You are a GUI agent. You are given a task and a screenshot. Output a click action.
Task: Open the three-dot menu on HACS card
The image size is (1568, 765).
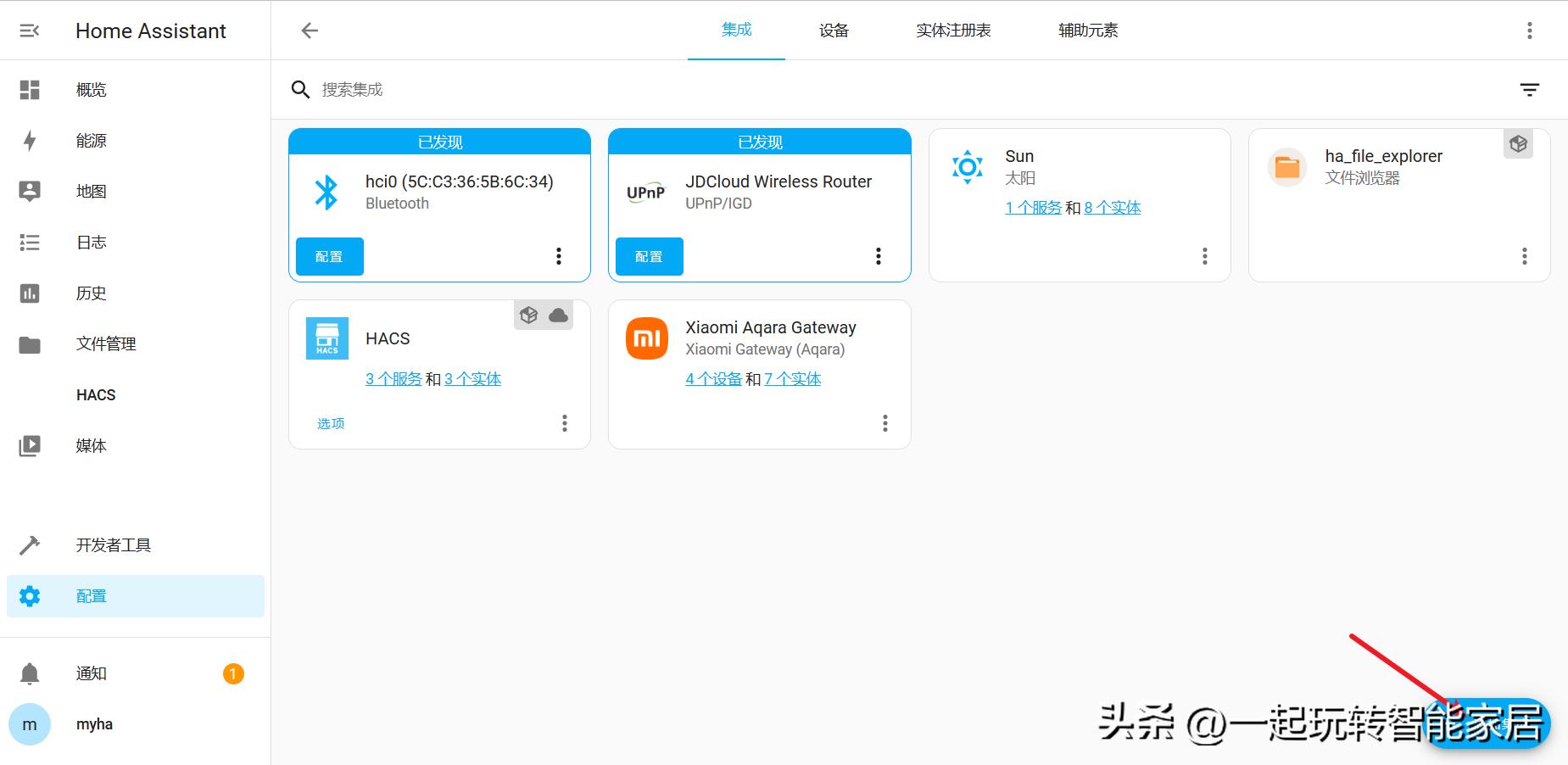pyautogui.click(x=564, y=422)
